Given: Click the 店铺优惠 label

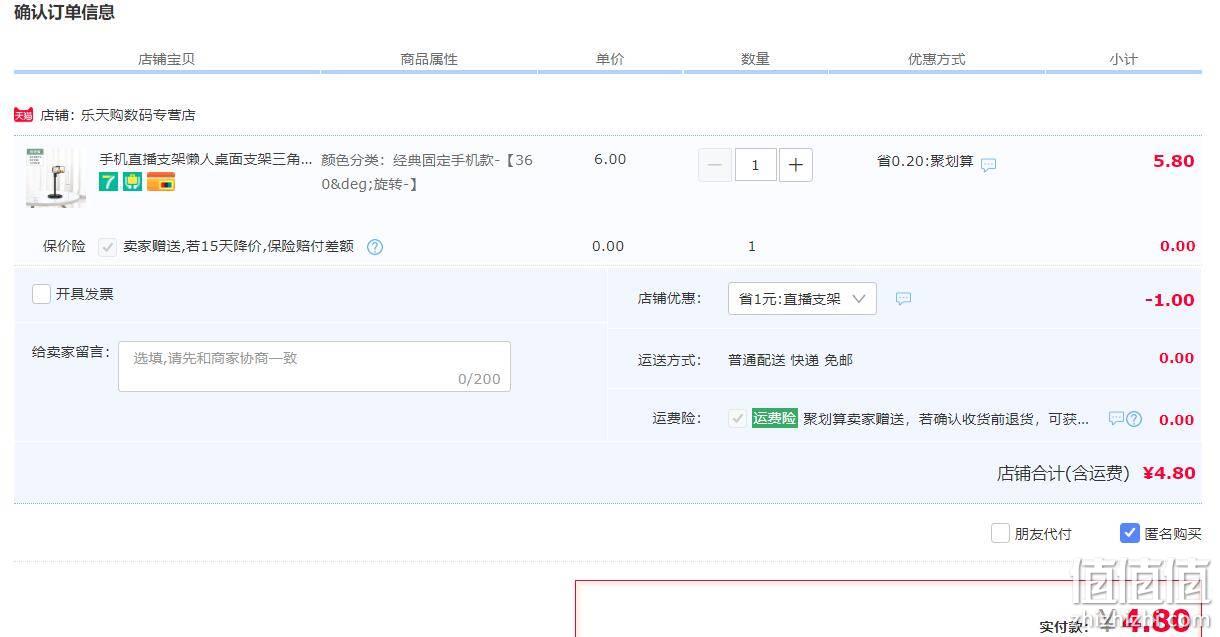Looking at the screenshot, I should point(670,298).
